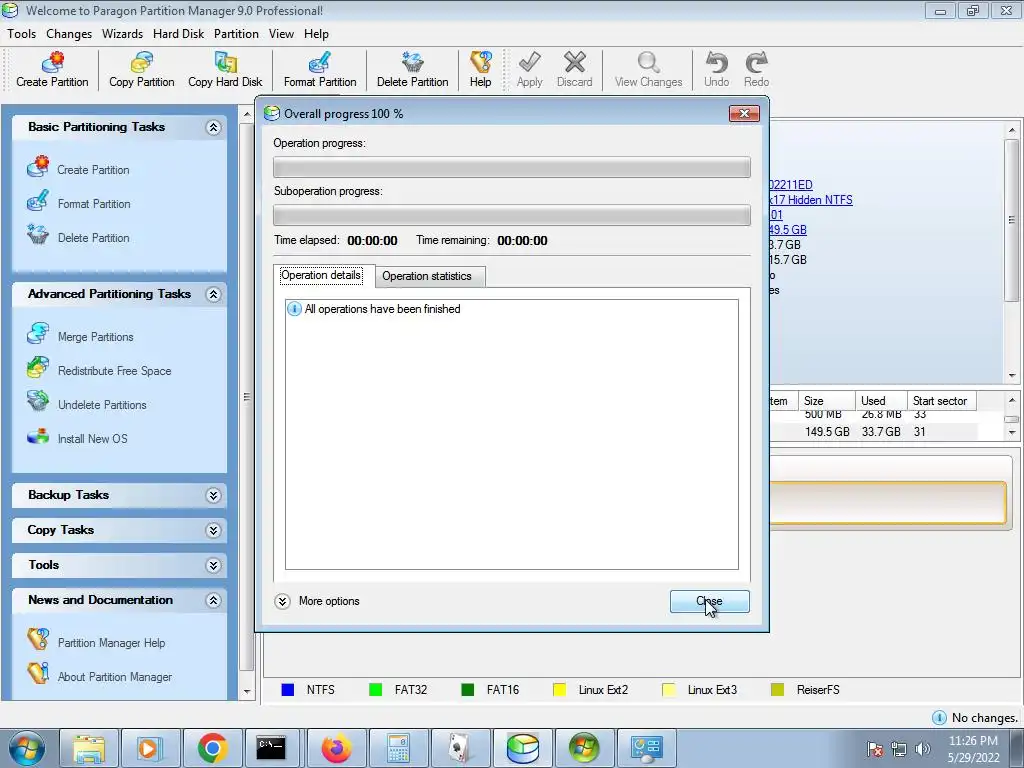The width and height of the screenshot is (1024, 768).
Task: Click the properties panel scroll down arrow
Action: tap(1012, 376)
